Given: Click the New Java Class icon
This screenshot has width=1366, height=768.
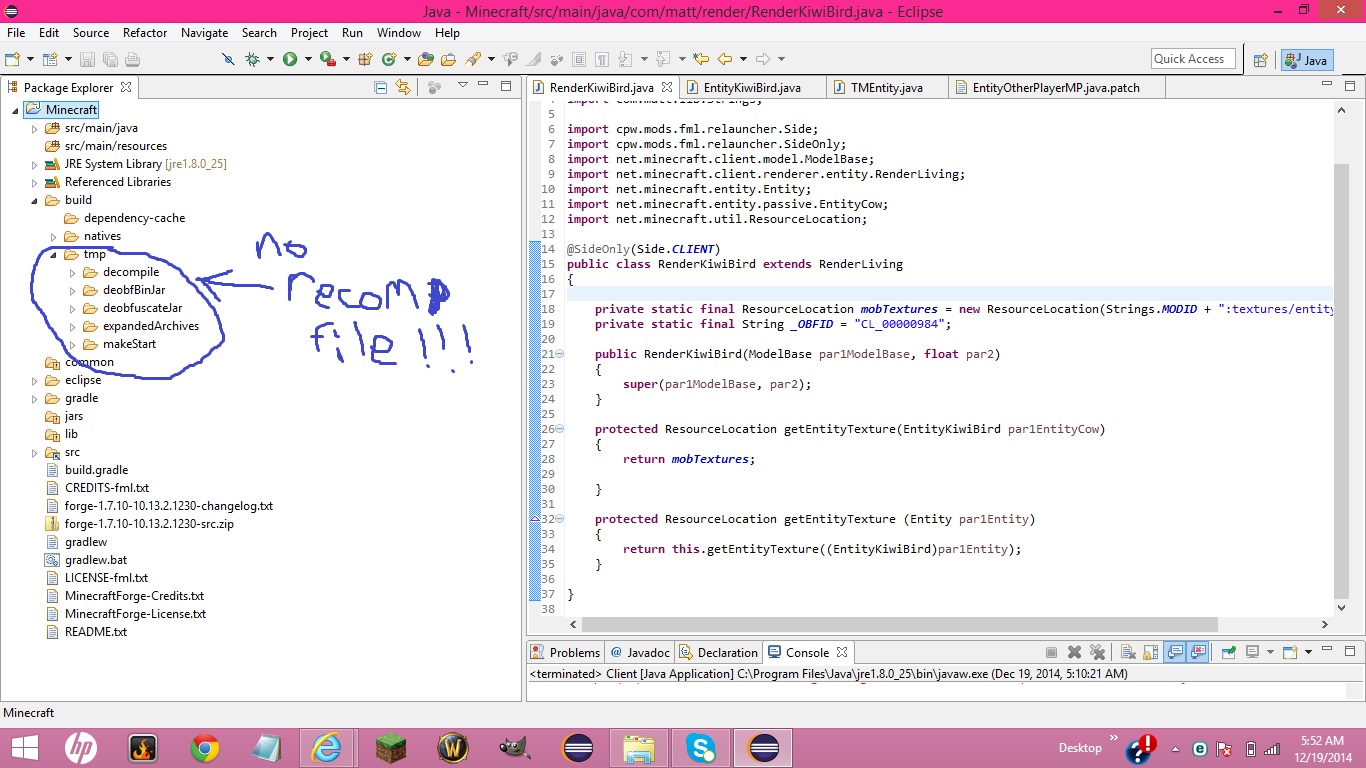Looking at the screenshot, I should [388, 59].
